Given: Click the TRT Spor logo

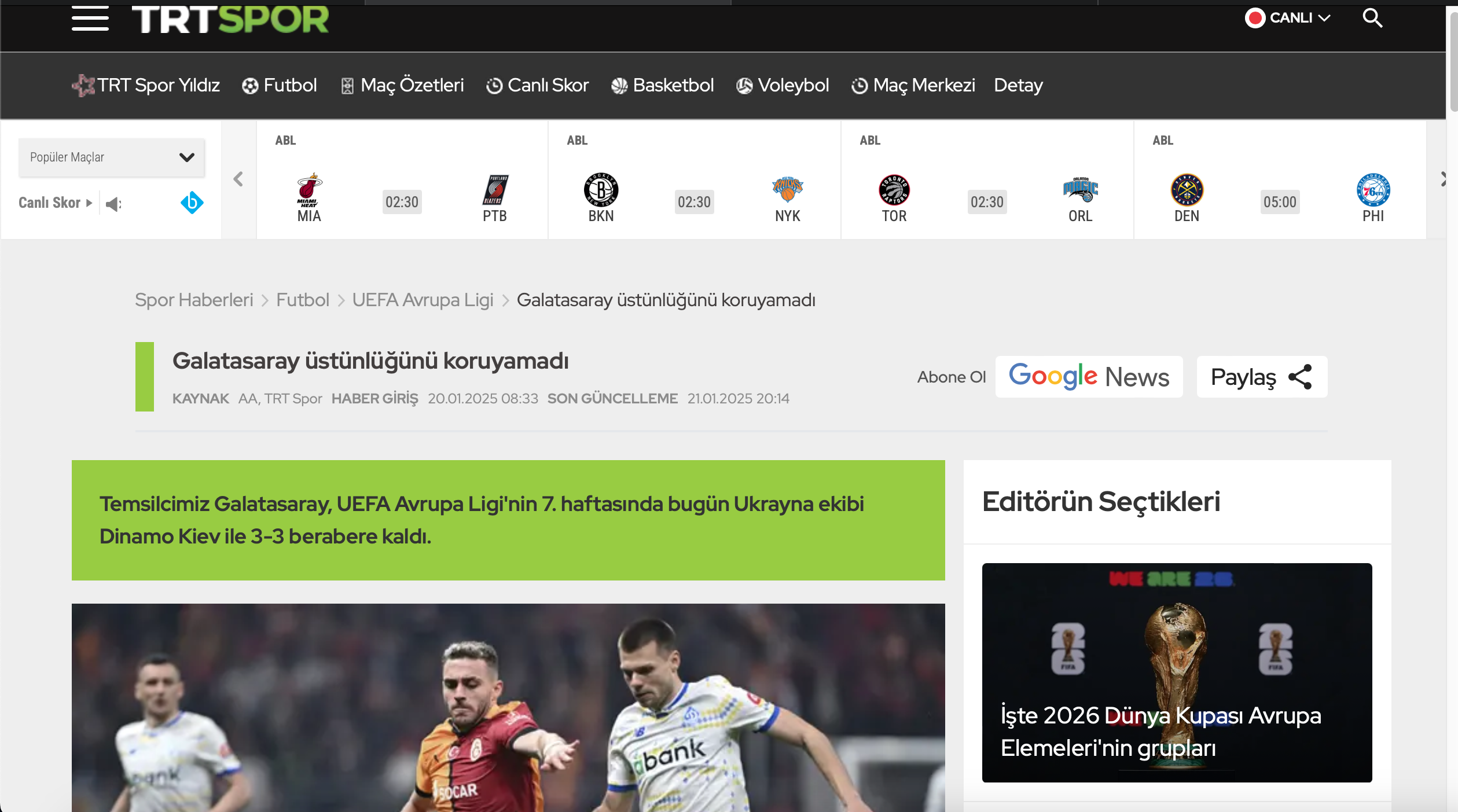Looking at the screenshot, I should (230, 19).
